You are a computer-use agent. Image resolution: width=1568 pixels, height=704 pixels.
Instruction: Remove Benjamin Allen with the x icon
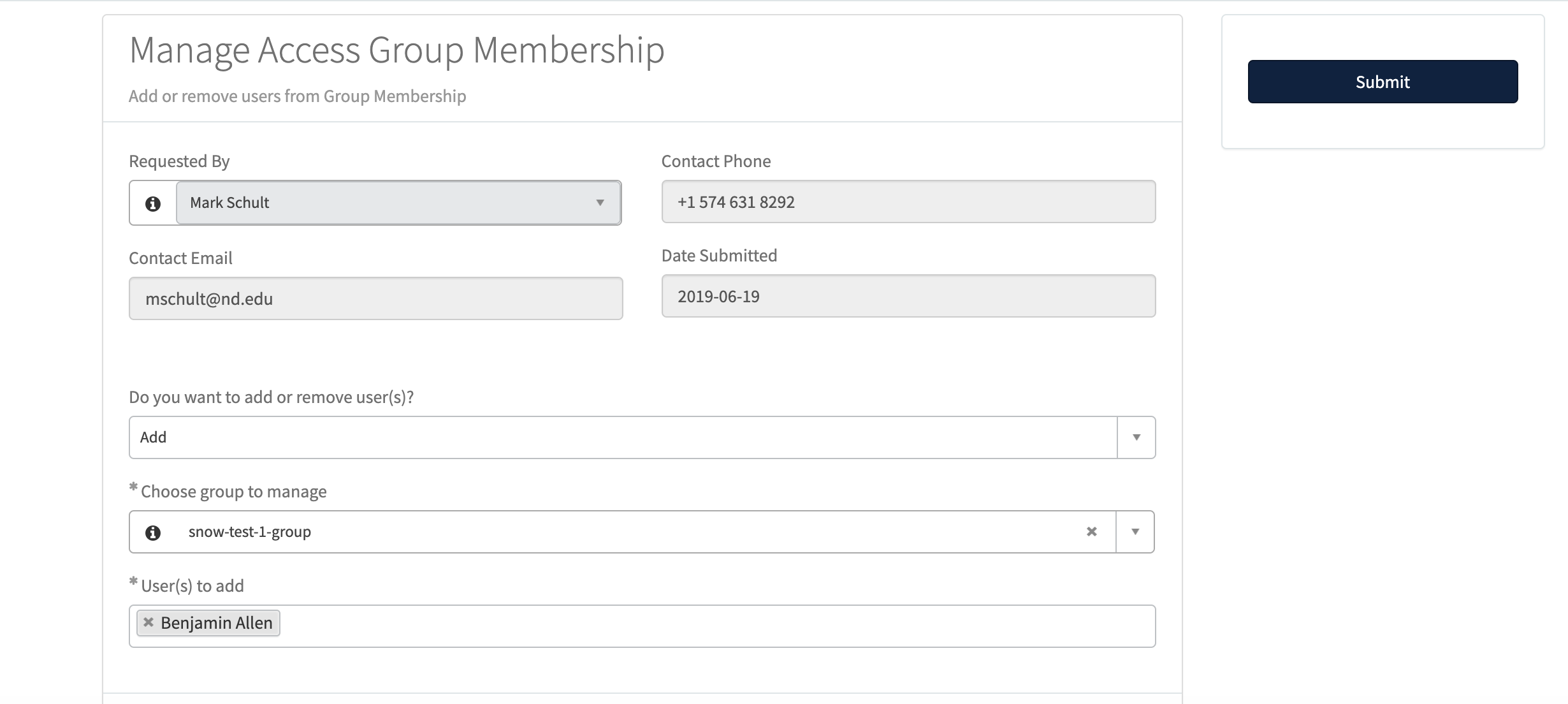pos(148,622)
